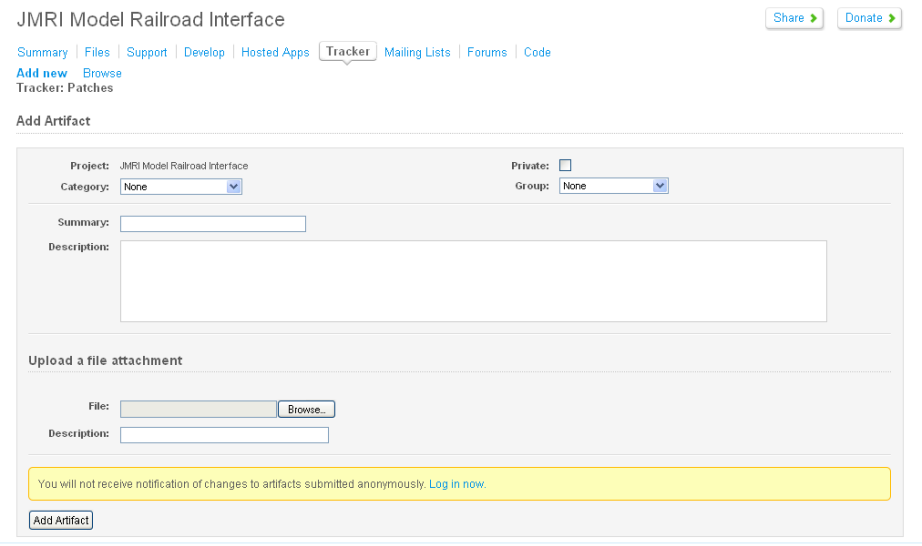Expand the Group dropdown
This screenshot has height=546, width=922.
613,186
